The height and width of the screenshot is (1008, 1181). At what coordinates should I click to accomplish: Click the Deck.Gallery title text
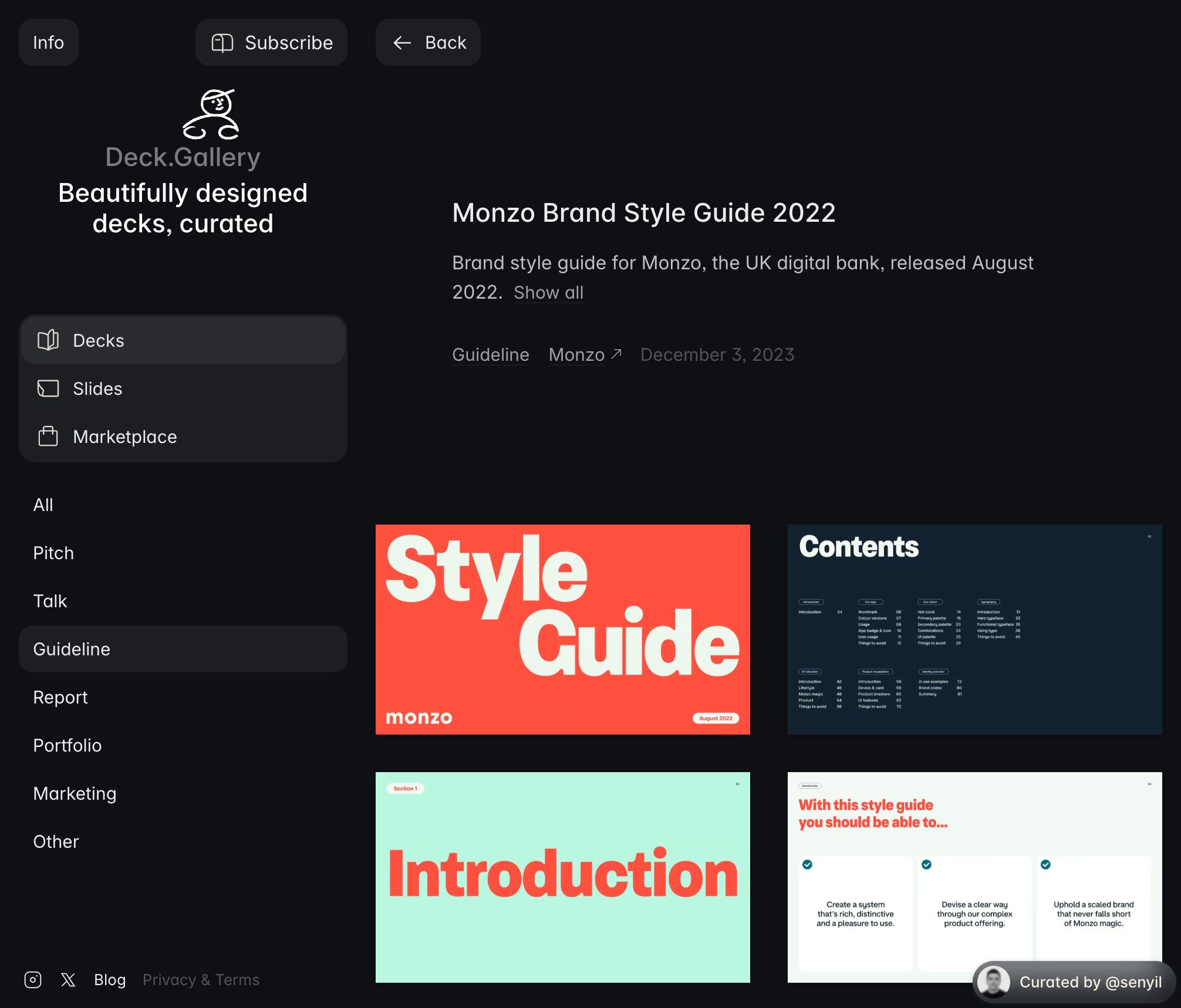tap(183, 157)
